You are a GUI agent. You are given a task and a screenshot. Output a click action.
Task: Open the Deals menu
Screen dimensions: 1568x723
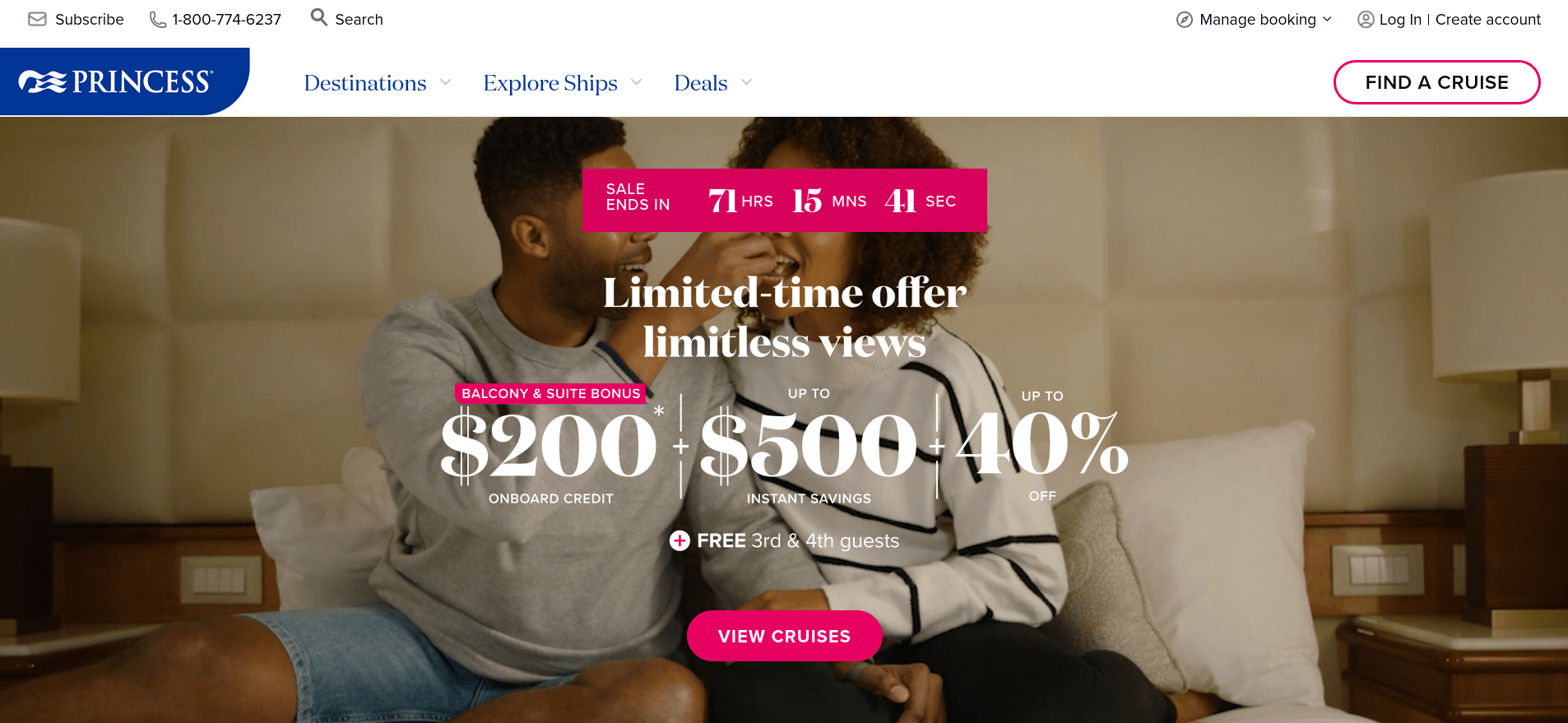[701, 83]
